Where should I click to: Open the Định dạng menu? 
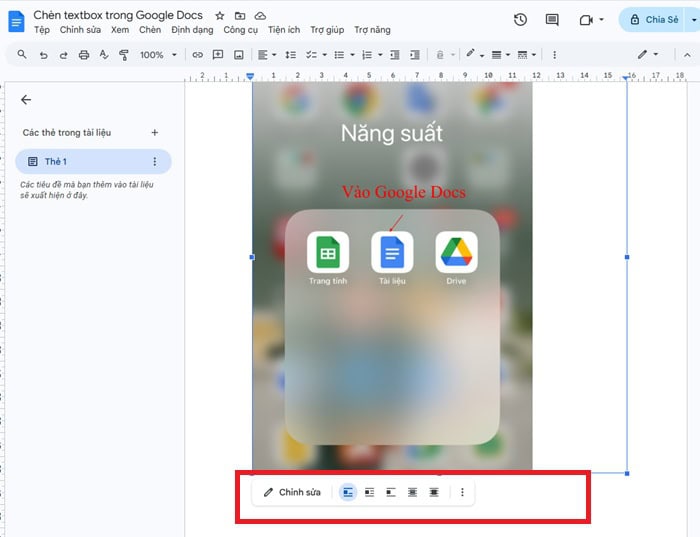[192, 30]
